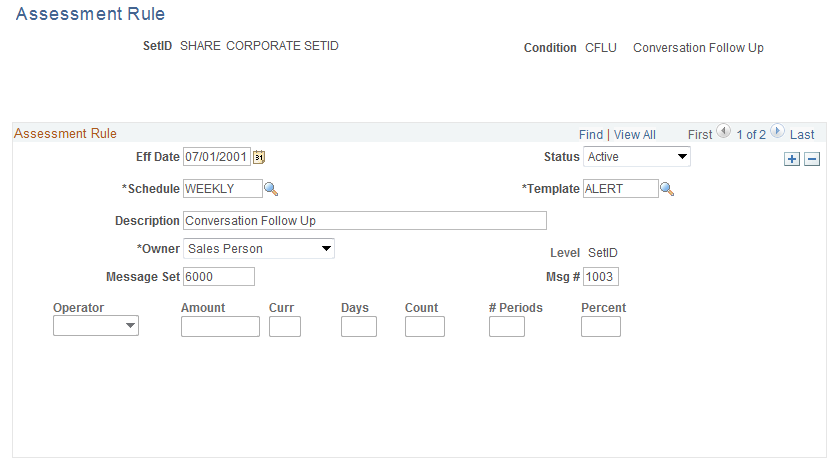Select the Percent input box
This screenshot has height=464, width=836.
(x=601, y=326)
